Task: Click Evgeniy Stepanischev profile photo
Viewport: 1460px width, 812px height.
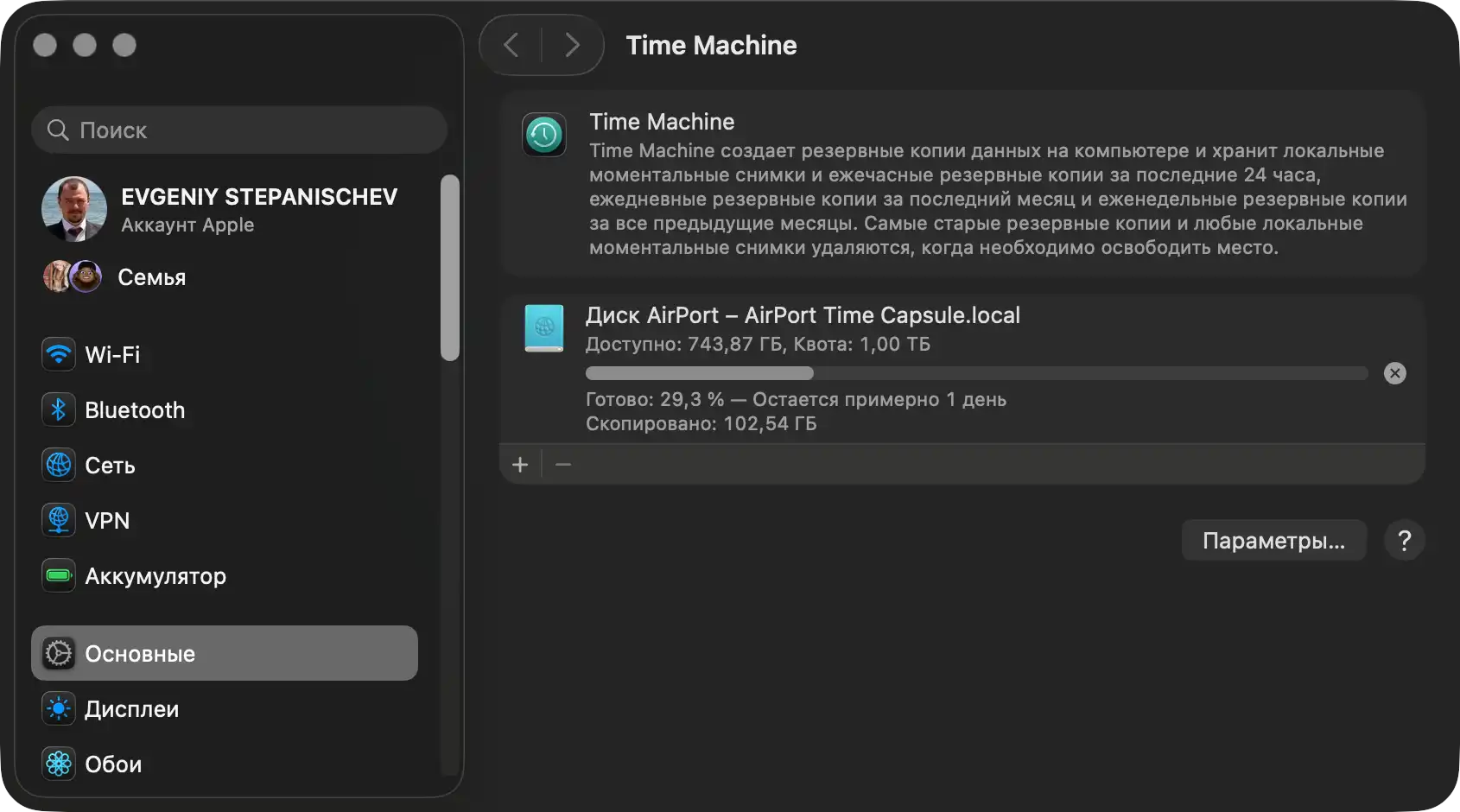Action: [x=74, y=209]
